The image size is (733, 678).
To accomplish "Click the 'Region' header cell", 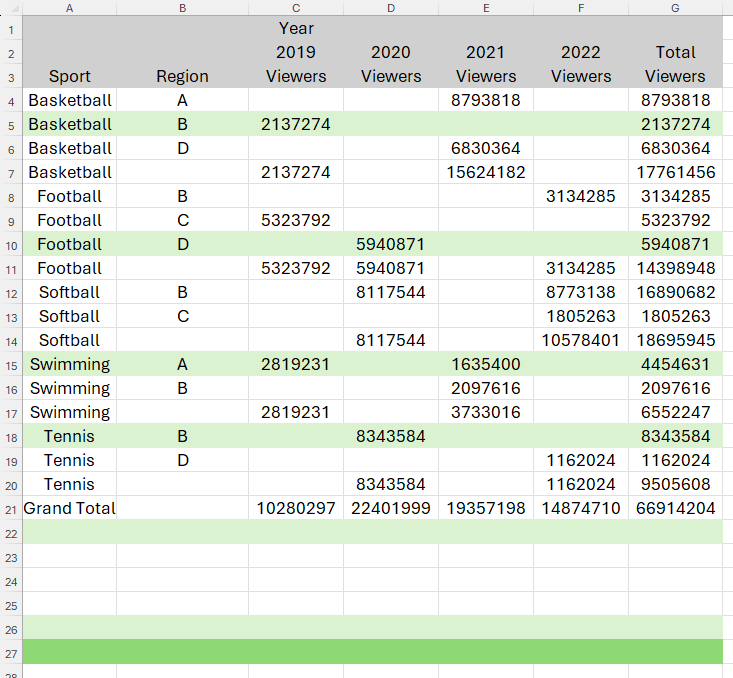I will (x=182, y=76).
